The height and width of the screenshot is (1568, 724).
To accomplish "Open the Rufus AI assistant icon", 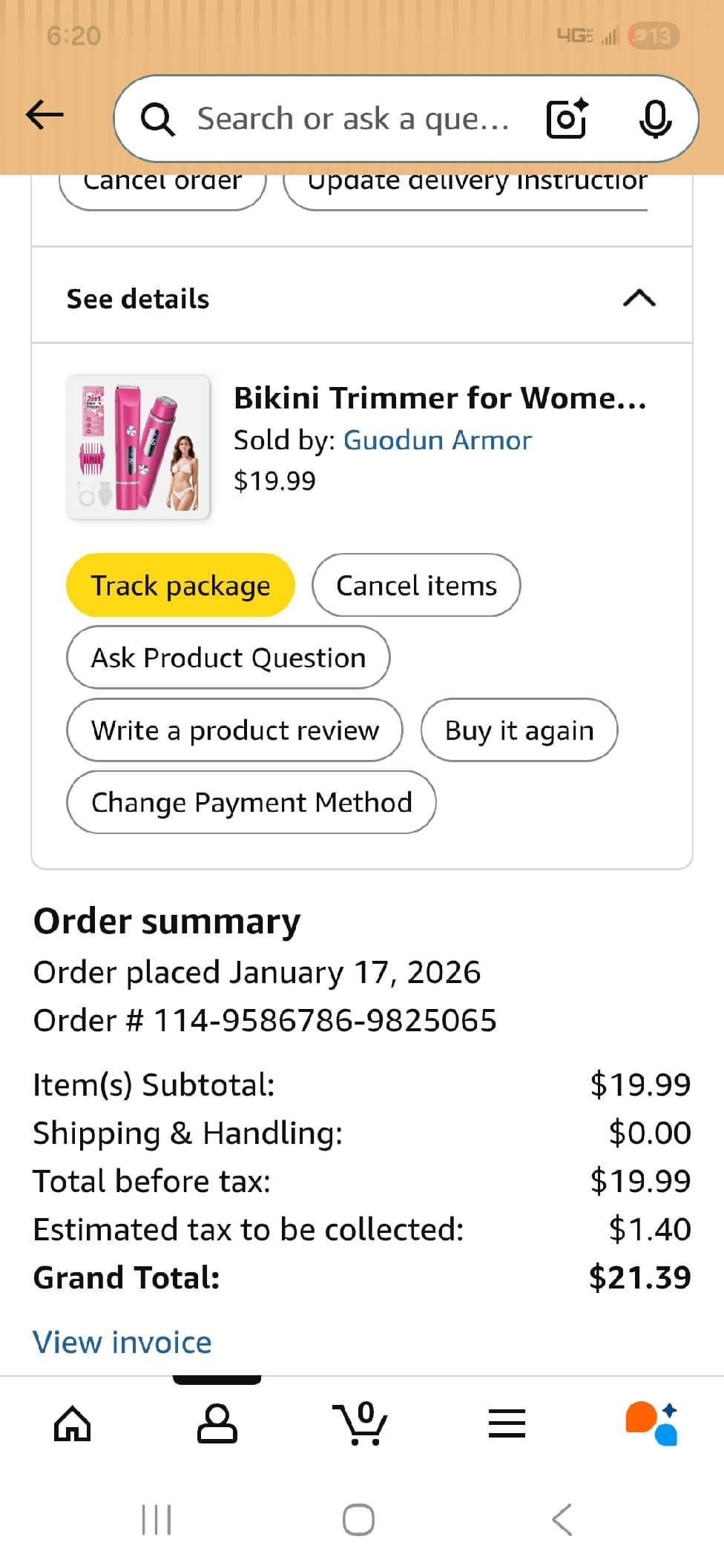I will (652, 1423).
